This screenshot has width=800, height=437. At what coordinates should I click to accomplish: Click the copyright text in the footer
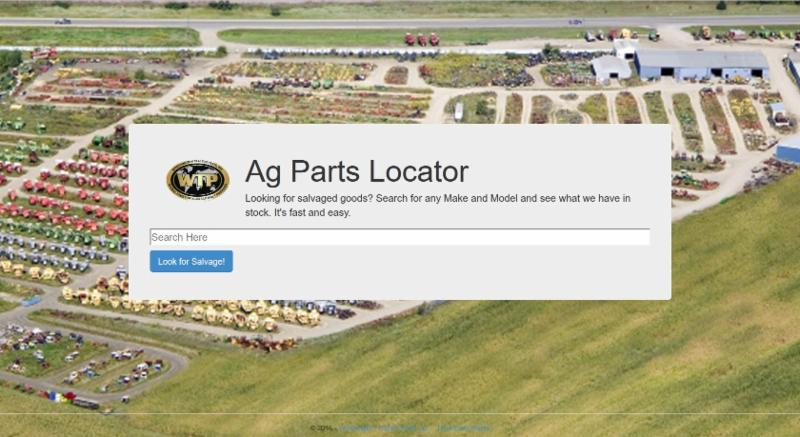[x=321, y=428]
